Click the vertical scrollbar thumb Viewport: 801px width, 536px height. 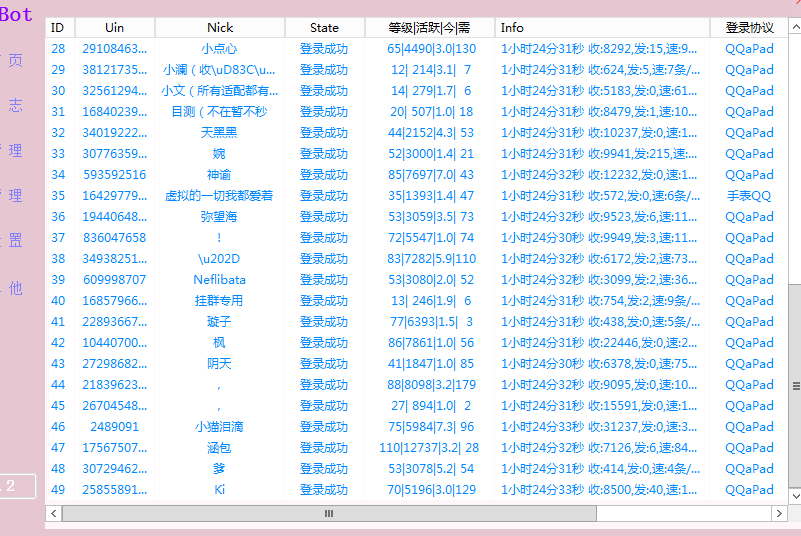click(795, 386)
